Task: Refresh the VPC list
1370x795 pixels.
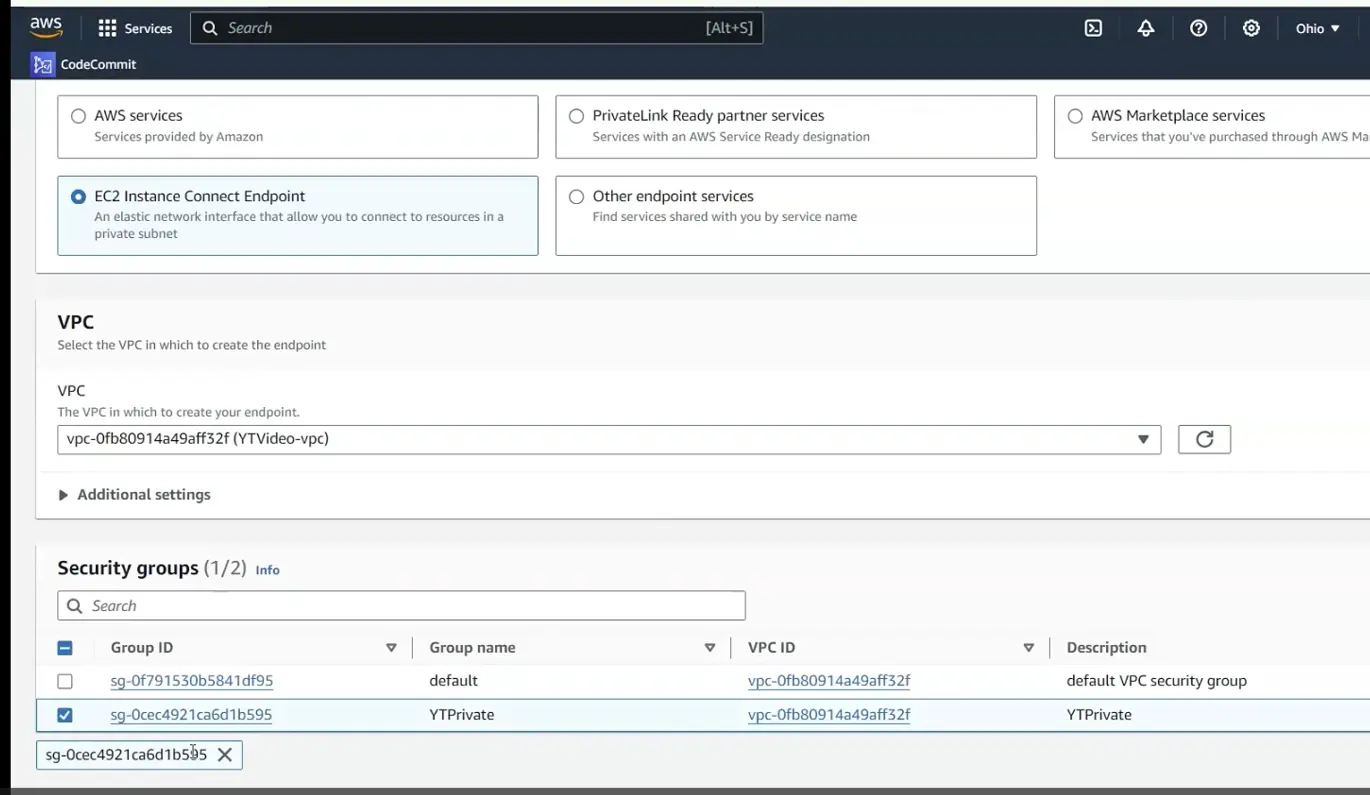Action: point(1204,439)
